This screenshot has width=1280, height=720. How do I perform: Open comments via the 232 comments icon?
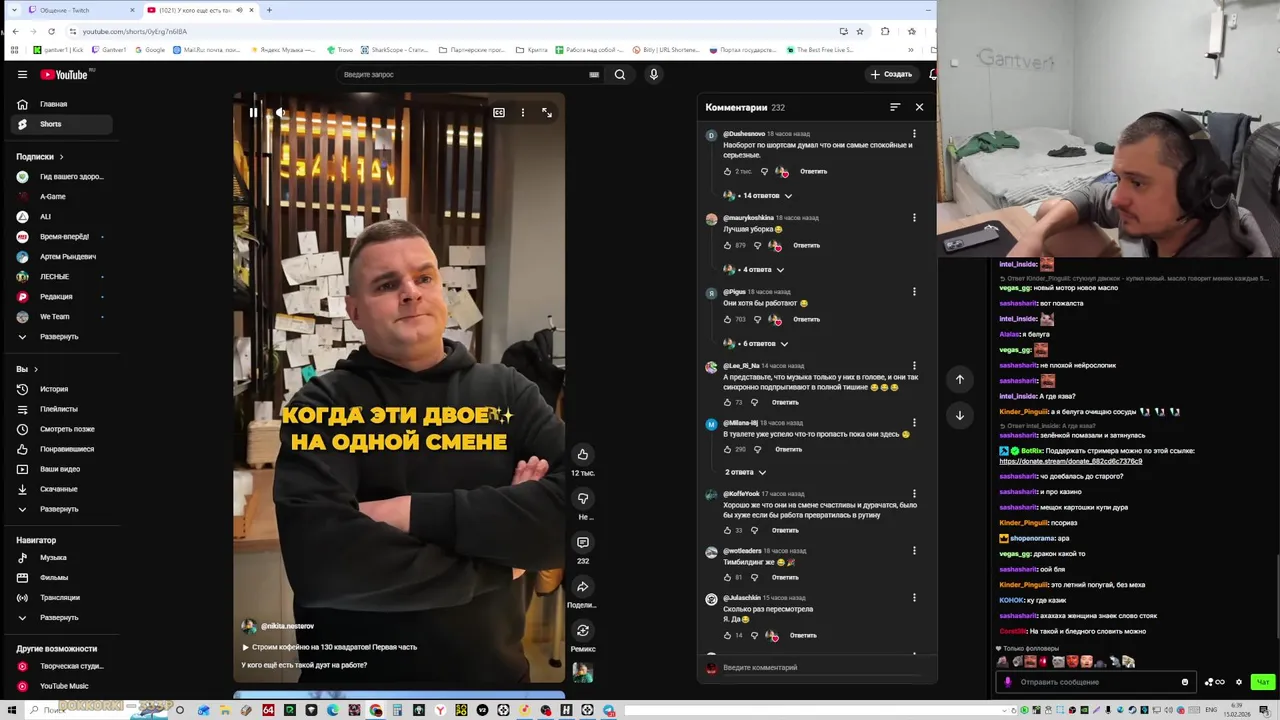coord(583,543)
